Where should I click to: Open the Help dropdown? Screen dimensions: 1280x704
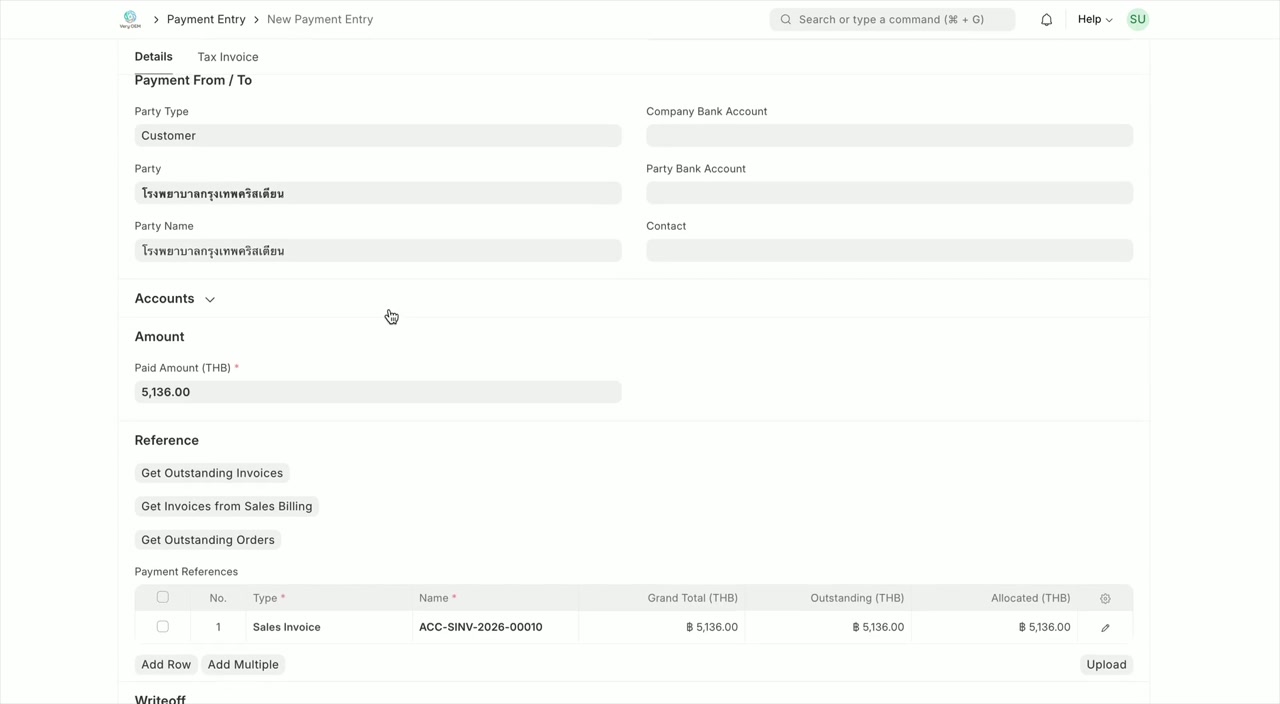pyautogui.click(x=1093, y=19)
